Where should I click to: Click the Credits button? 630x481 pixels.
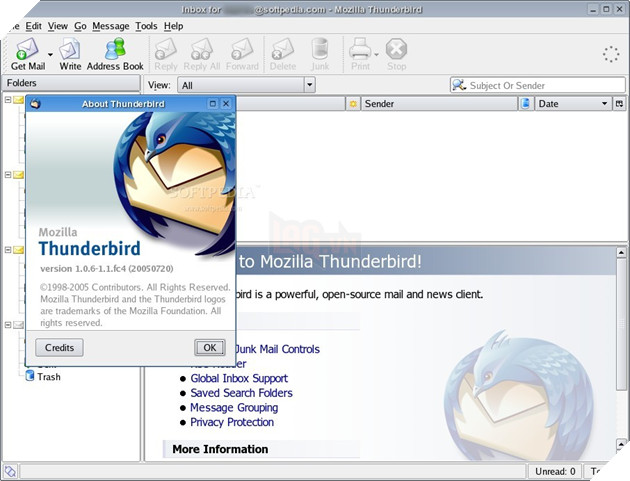click(60, 348)
